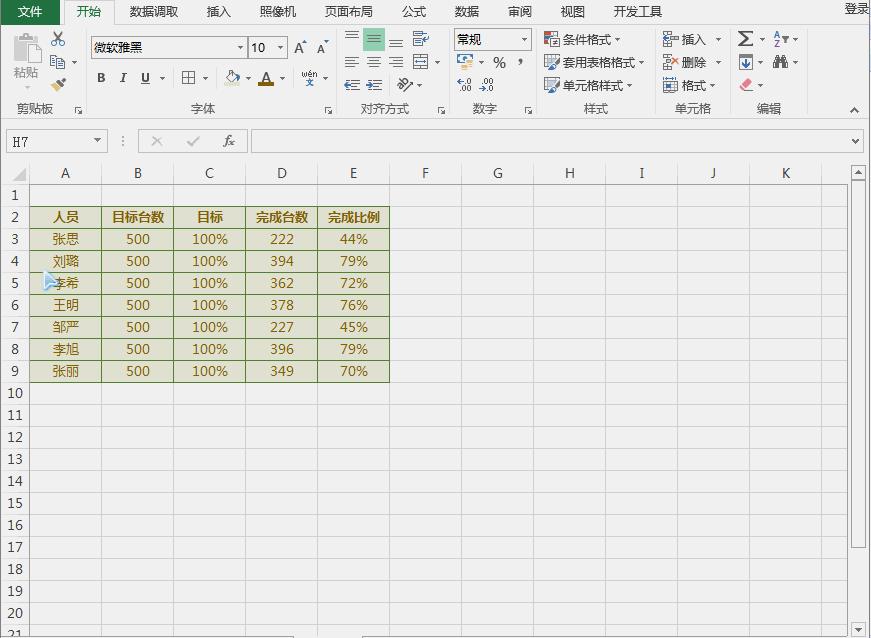Click the 插入 insert cells icon
The image size is (871, 638).
(x=668, y=38)
